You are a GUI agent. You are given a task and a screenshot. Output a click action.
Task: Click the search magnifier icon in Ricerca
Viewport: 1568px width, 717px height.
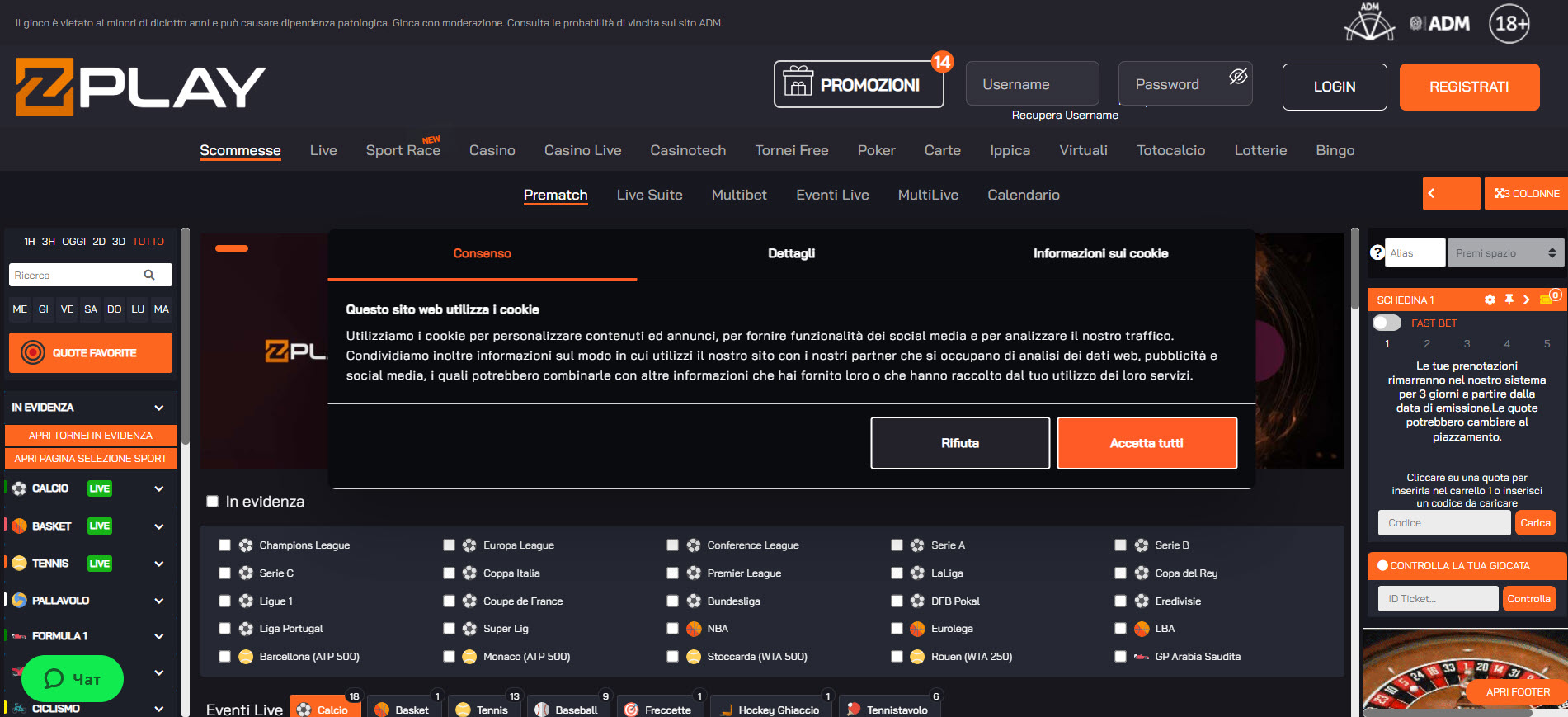point(149,275)
